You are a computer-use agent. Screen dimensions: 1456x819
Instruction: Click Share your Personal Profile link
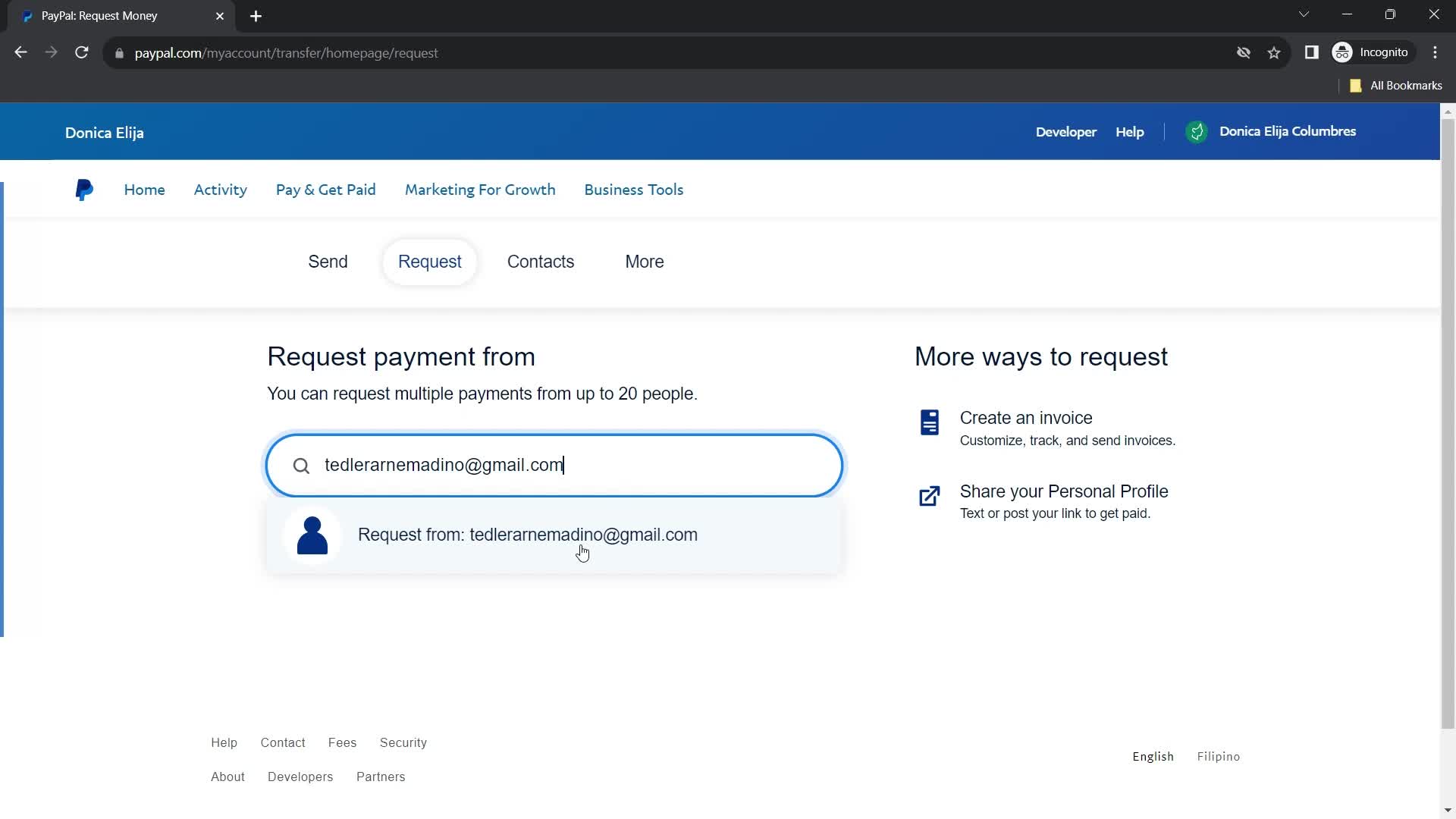tap(1064, 491)
